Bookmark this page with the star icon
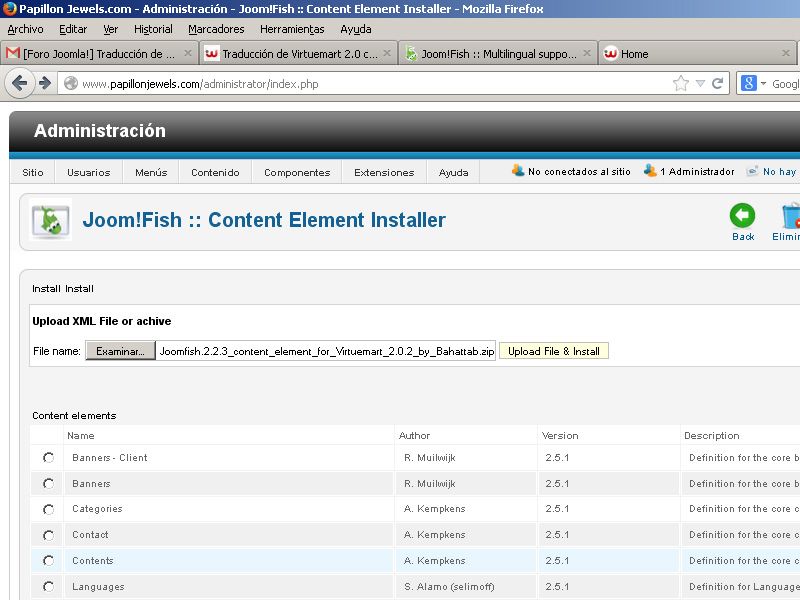The width and height of the screenshot is (800, 600). (x=681, y=83)
